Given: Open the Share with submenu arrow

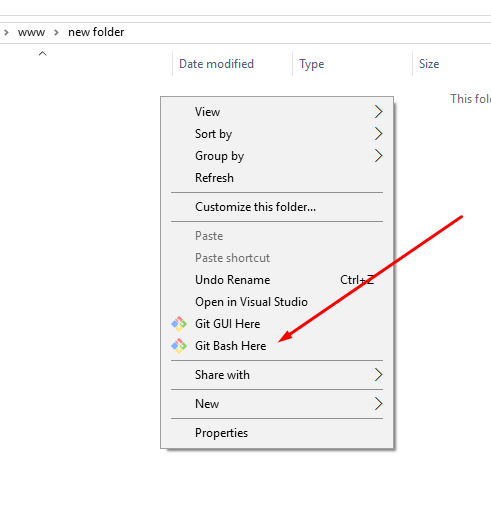Looking at the screenshot, I should click(x=378, y=375).
